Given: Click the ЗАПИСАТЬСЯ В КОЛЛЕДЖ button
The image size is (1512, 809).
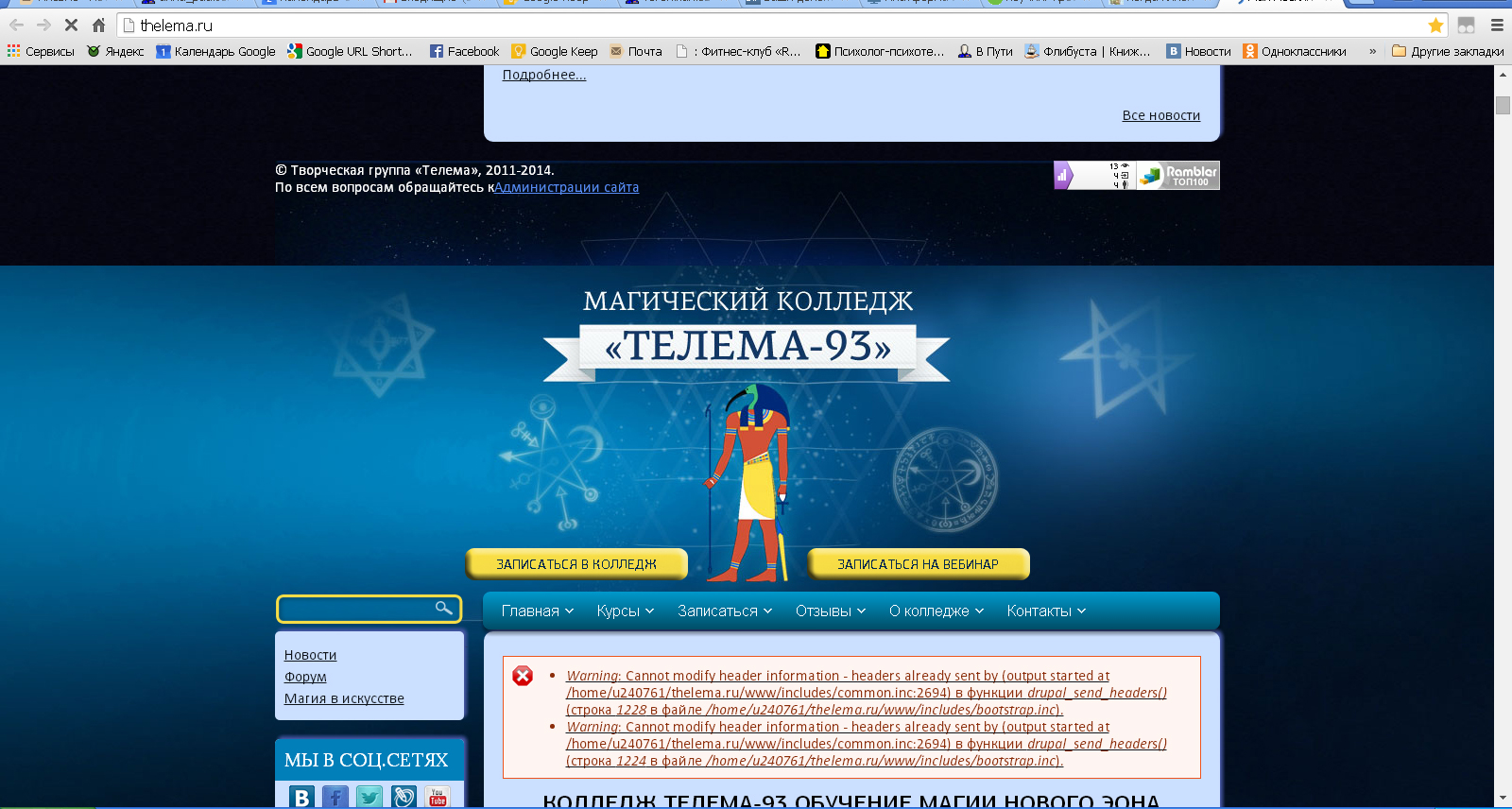Looking at the screenshot, I should click(576, 564).
